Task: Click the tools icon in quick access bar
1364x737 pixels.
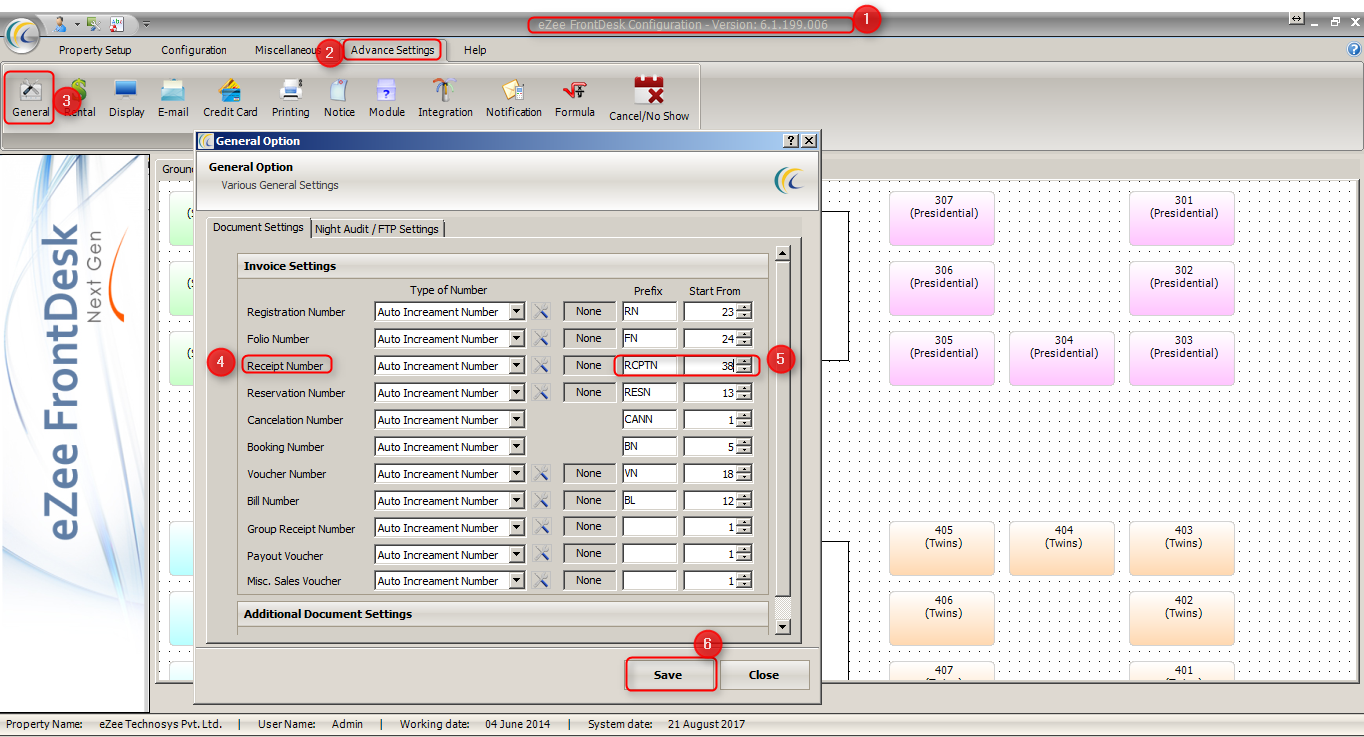Action: (93, 23)
